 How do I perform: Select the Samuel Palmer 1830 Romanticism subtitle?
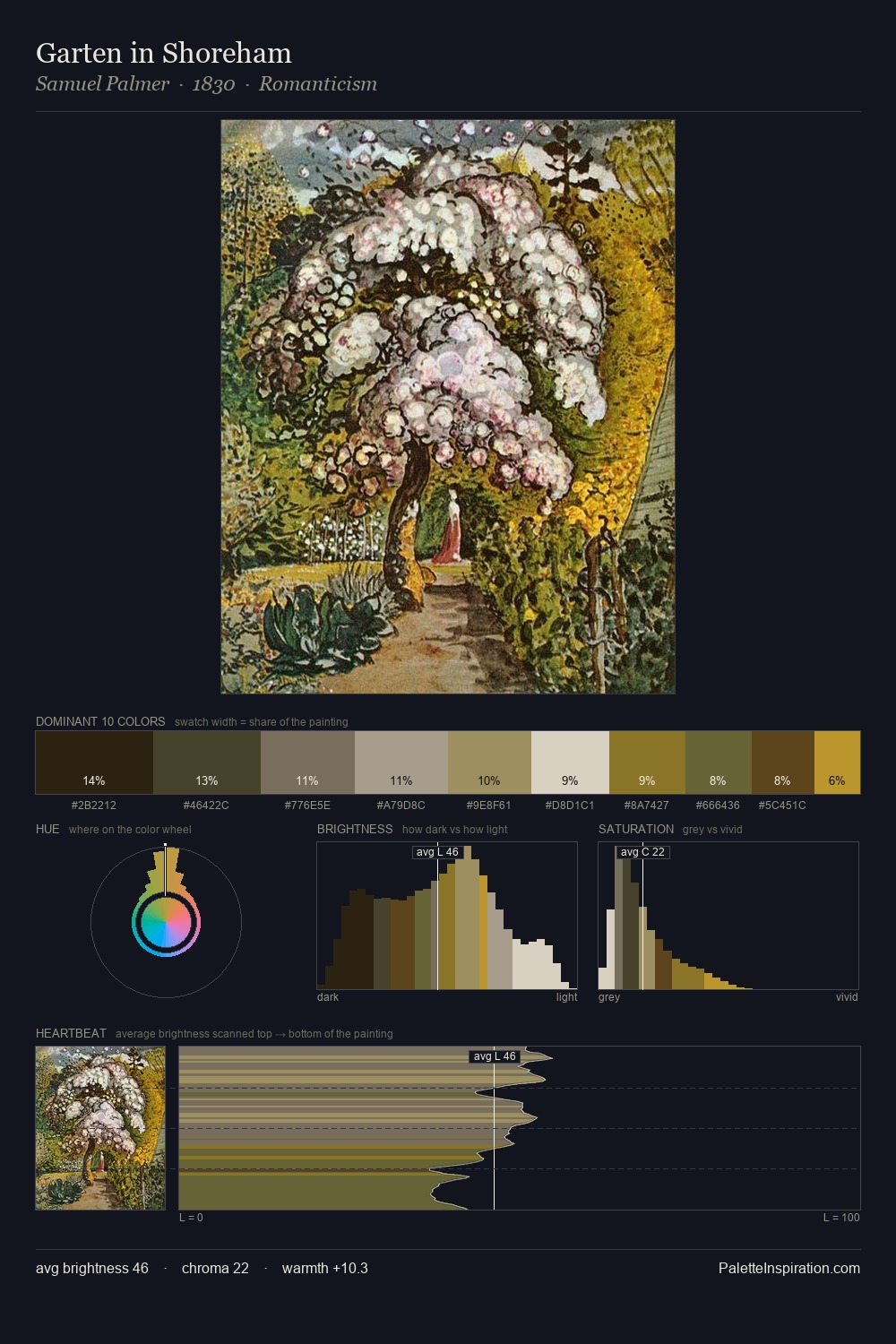click(x=207, y=84)
